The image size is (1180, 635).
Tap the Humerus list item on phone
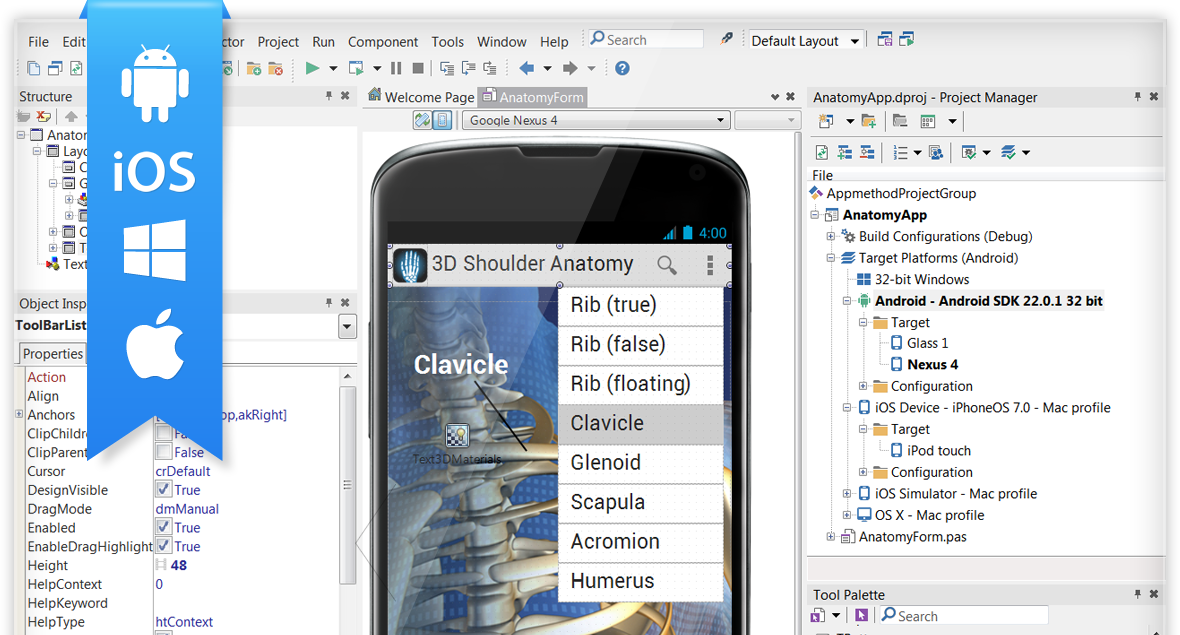tap(640, 581)
